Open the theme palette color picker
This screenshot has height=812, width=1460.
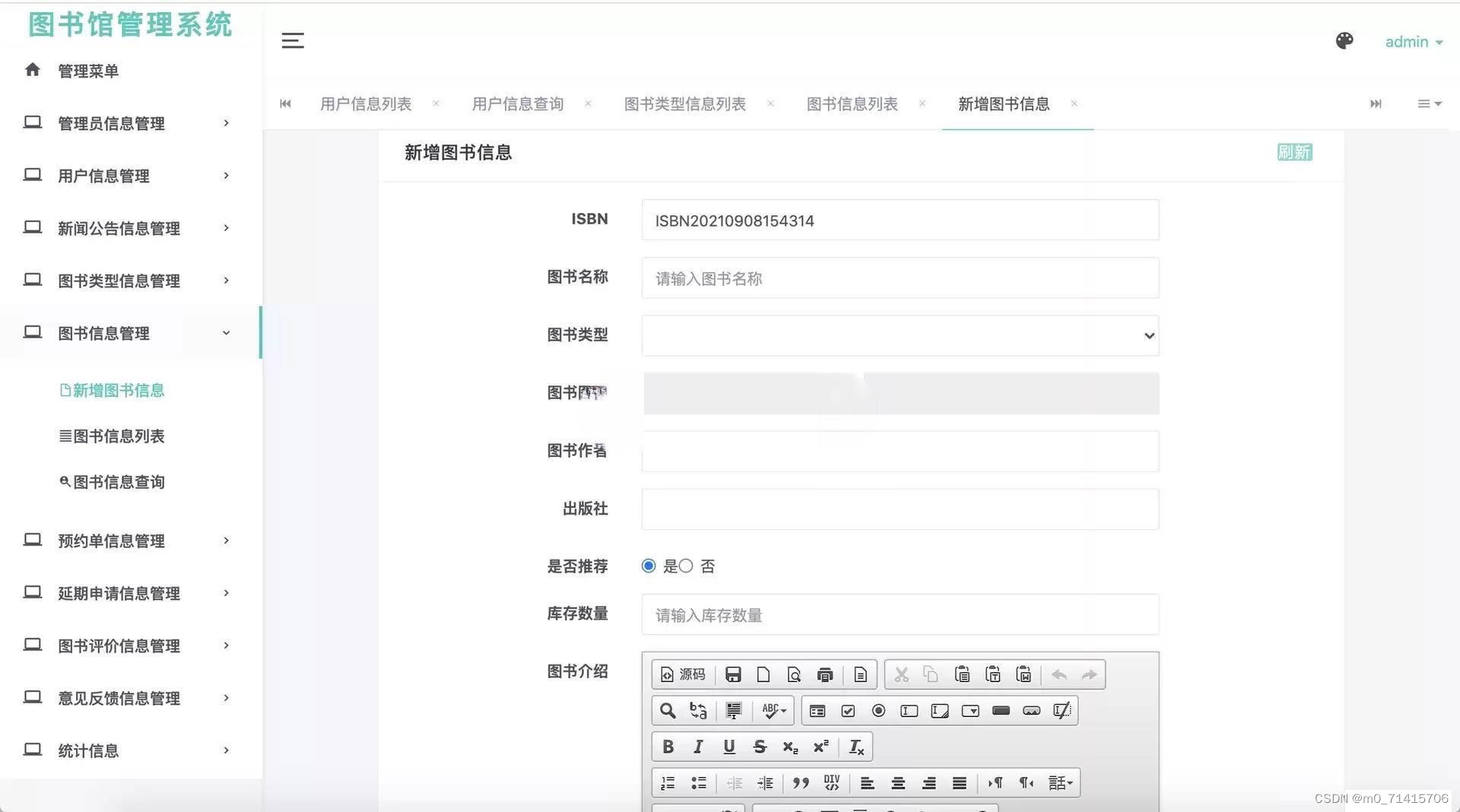tap(1344, 40)
